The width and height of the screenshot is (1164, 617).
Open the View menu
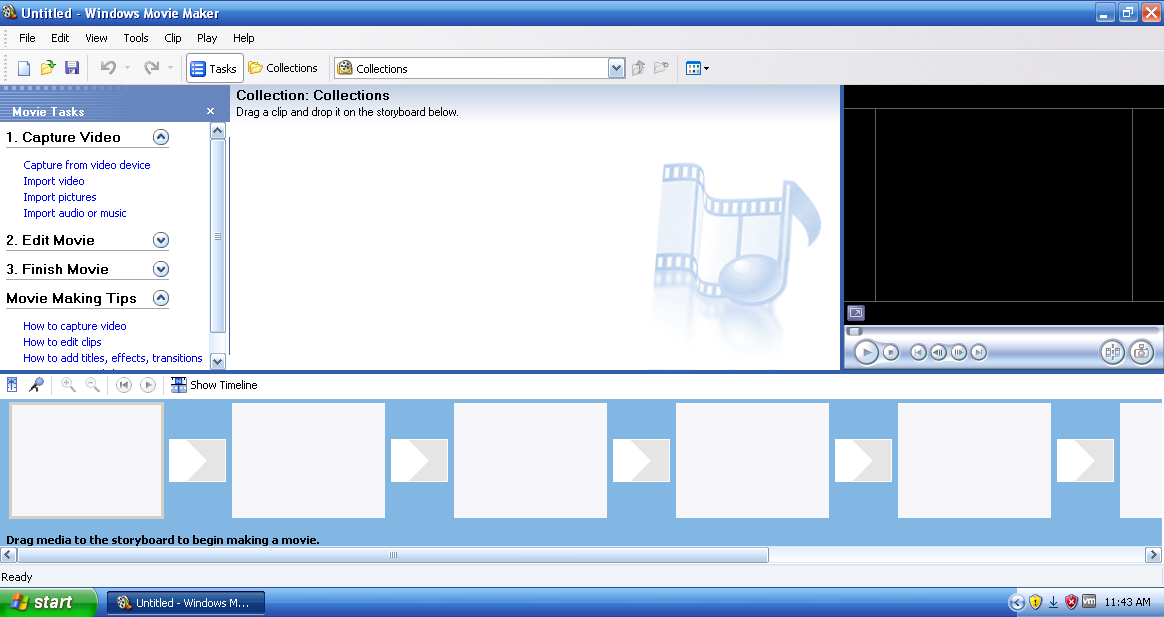97,38
